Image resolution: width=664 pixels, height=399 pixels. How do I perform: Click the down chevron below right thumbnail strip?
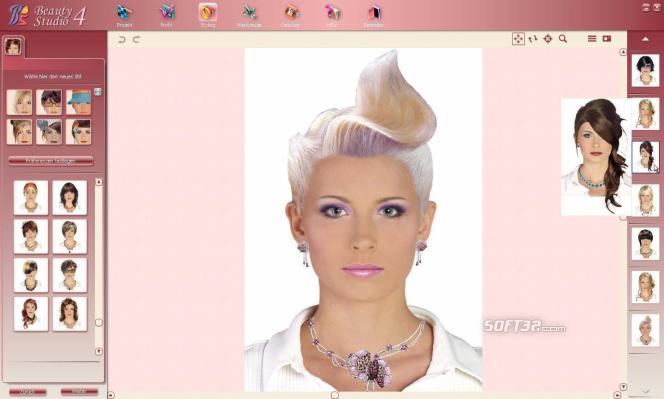pos(645,391)
